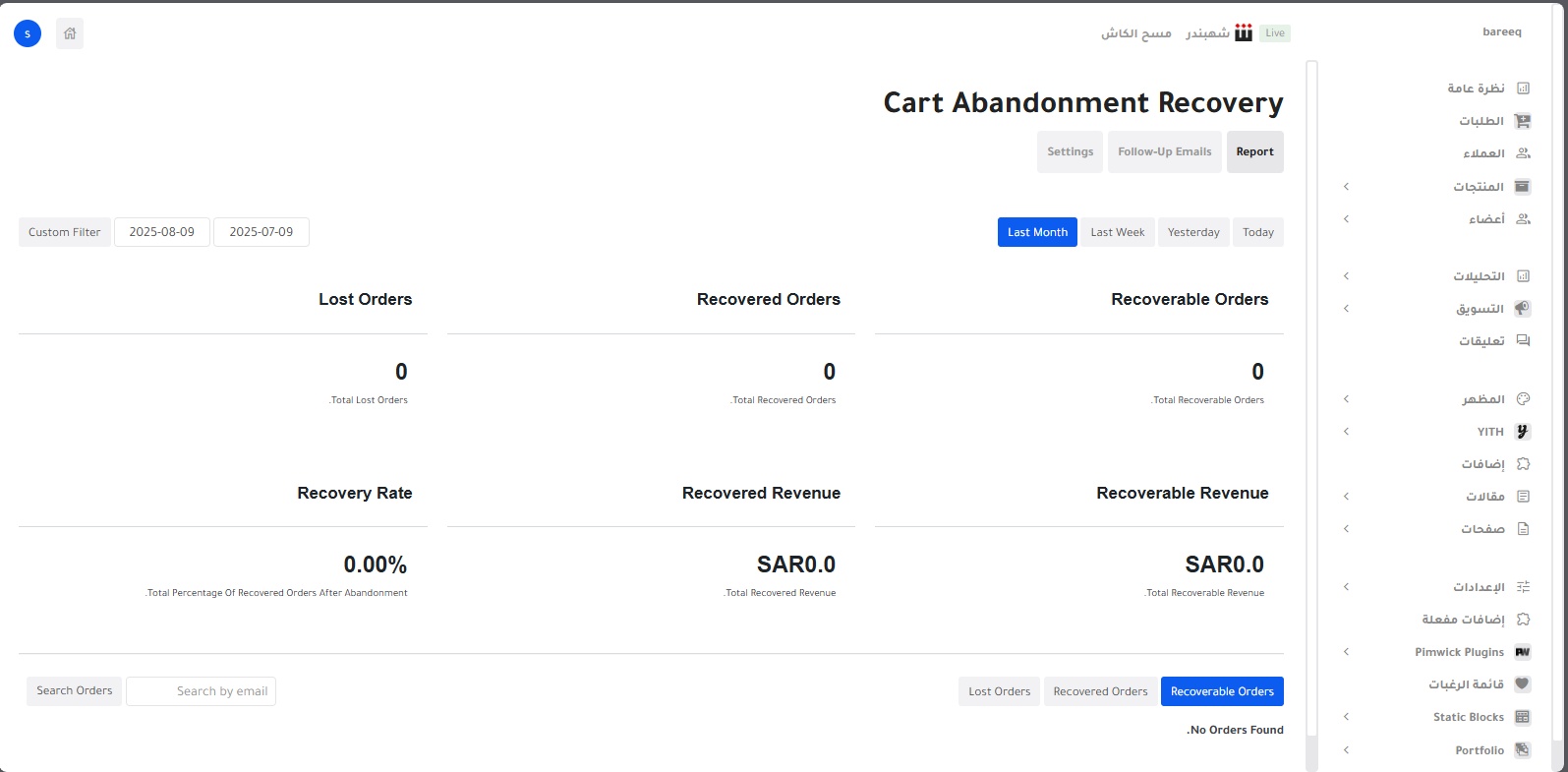Select the Last Week filter
1568x772 pixels.
click(1117, 233)
